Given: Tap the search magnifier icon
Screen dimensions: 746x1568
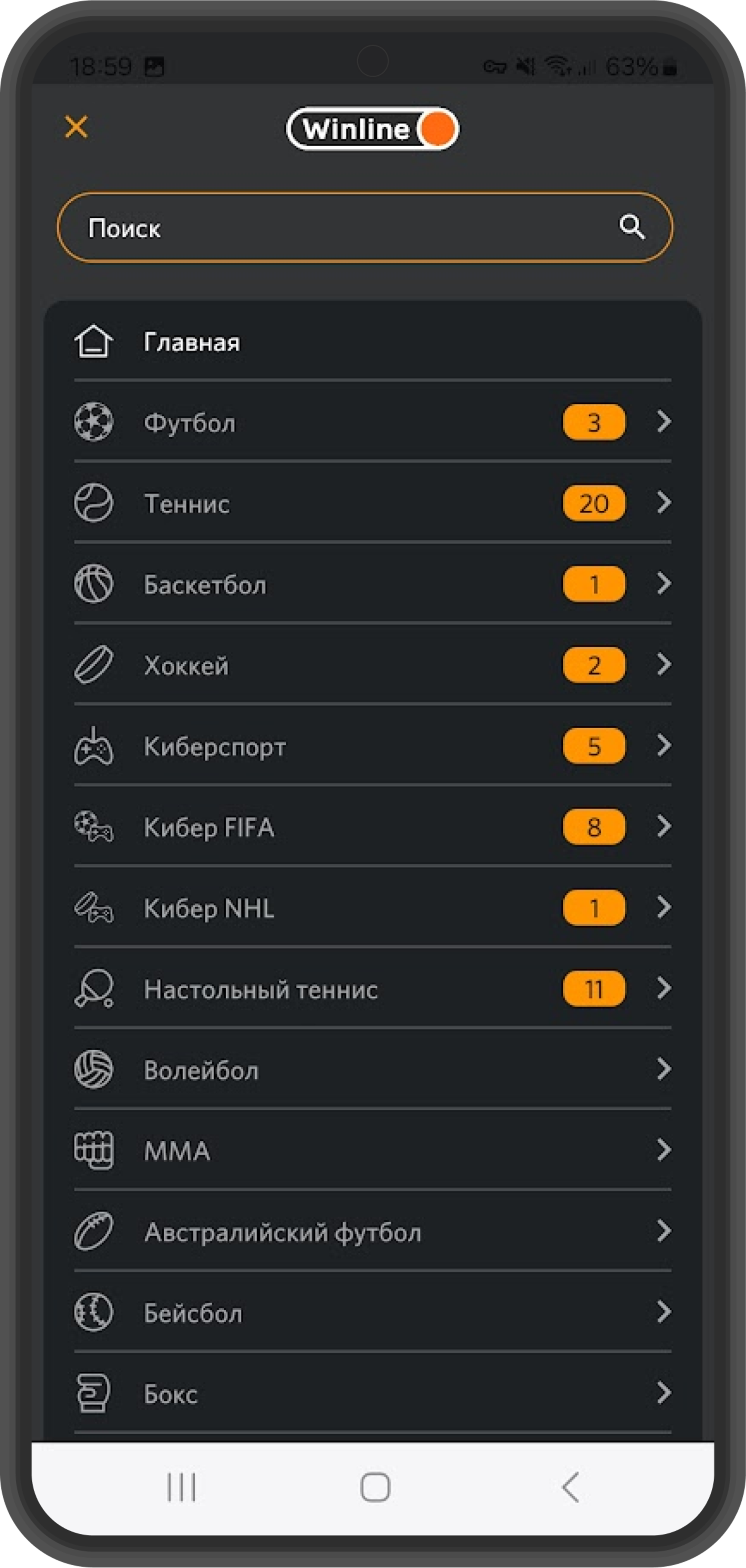Looking at the screenshot, I should click(x=631, y=227).
